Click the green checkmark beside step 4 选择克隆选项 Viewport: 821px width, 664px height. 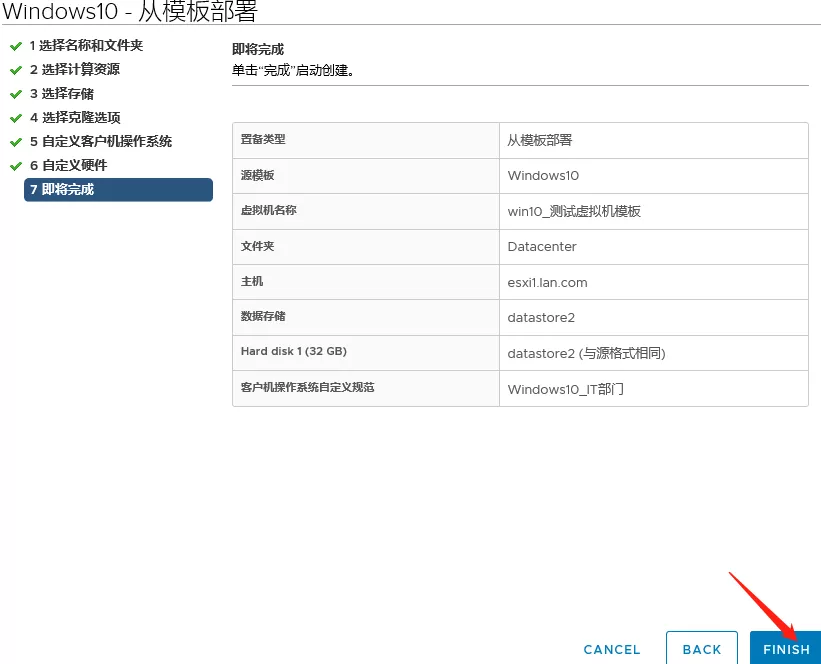pos(15,118)
